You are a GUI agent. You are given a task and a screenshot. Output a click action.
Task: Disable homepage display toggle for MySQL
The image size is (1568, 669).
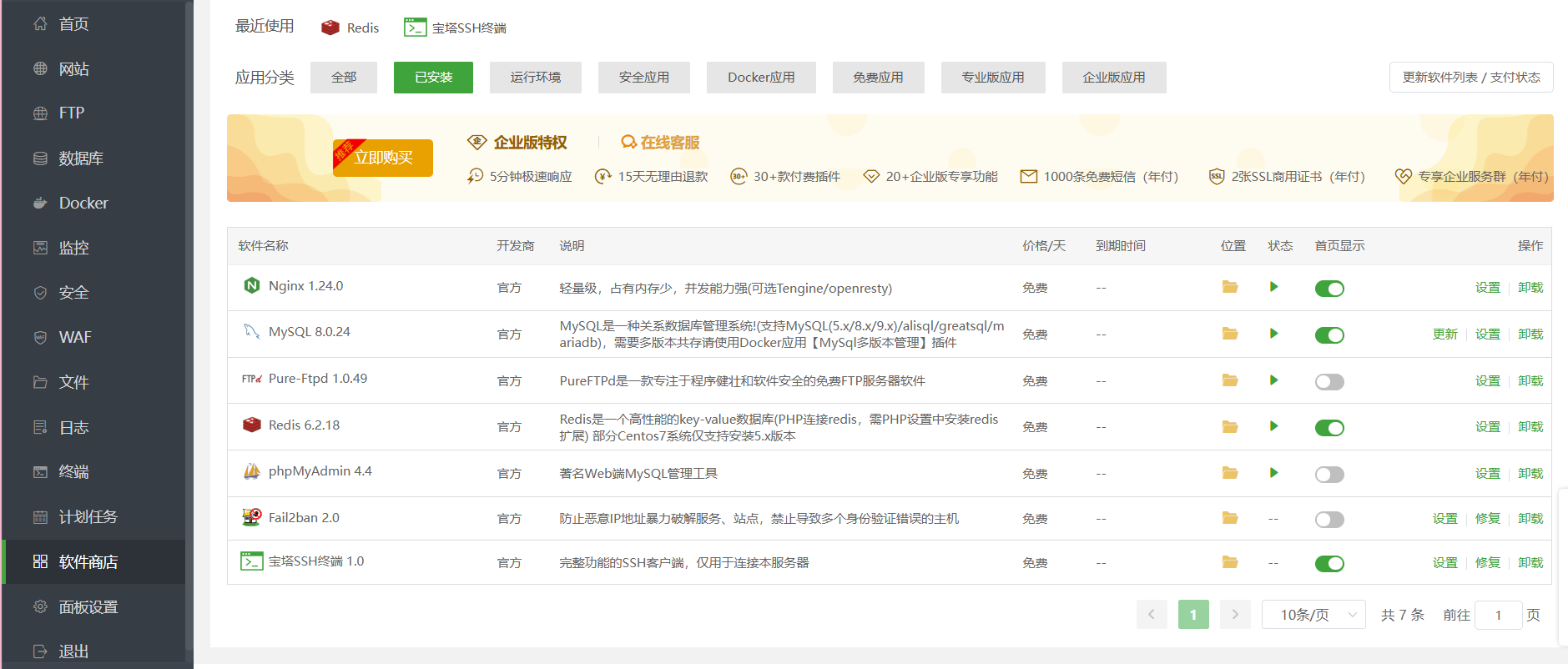[1329, 335]
